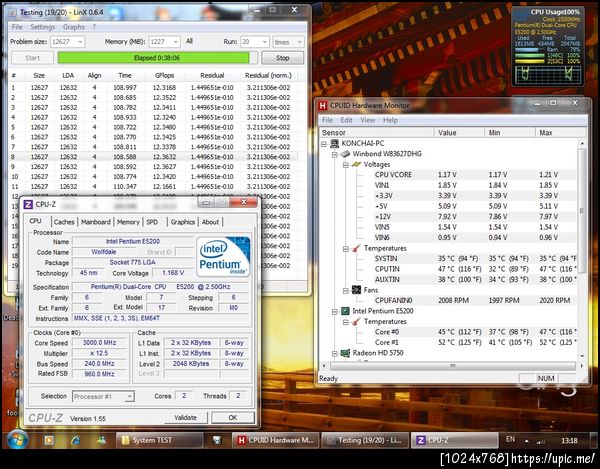
Task: Open LinX File menu
Action: 17,27
